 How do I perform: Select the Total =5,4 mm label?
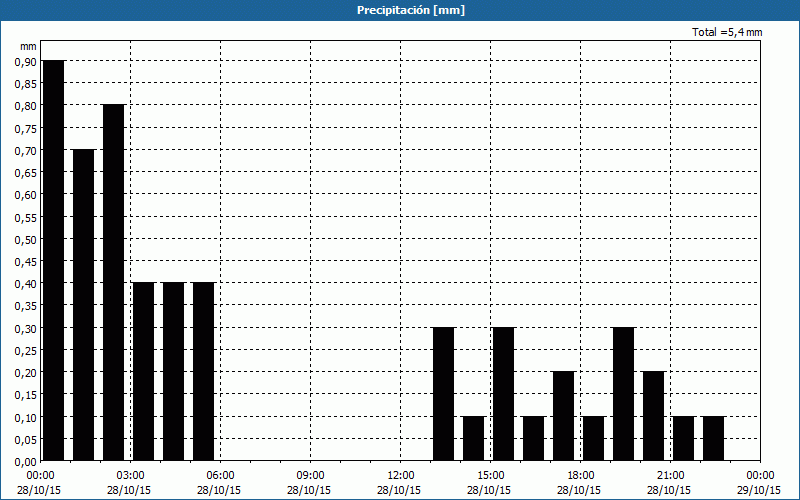pos(727,32)
